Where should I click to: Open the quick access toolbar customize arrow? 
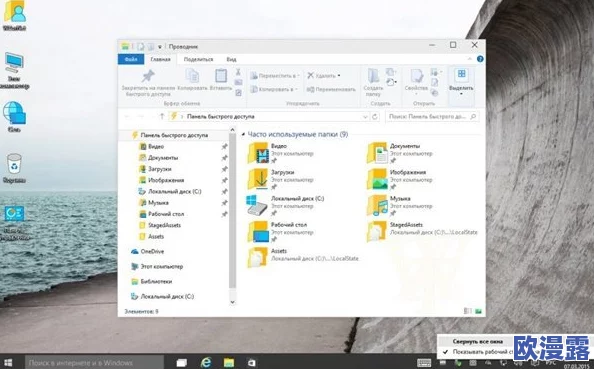tap(159, 47)
